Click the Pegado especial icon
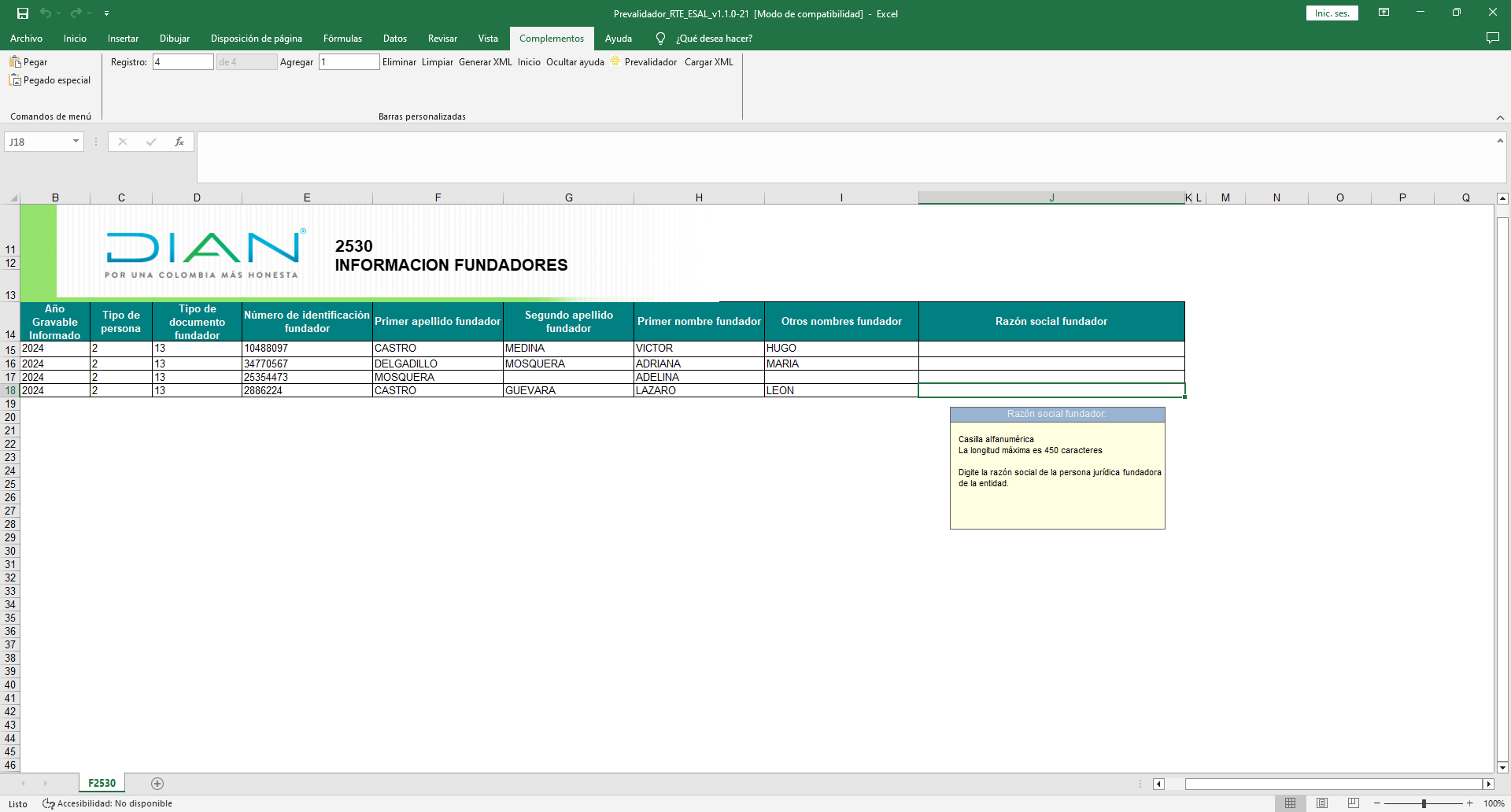This screenshot has width=1511, height=812. 15,80
